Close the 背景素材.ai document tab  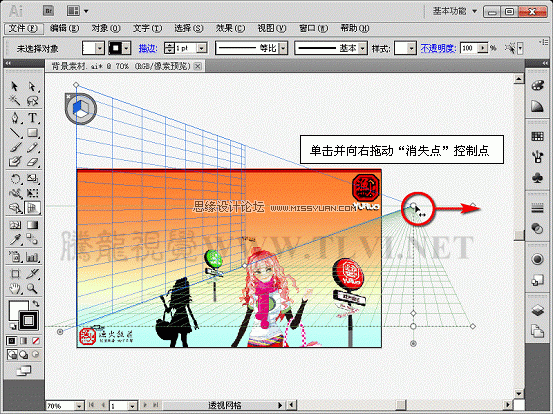tap(198, 66)
